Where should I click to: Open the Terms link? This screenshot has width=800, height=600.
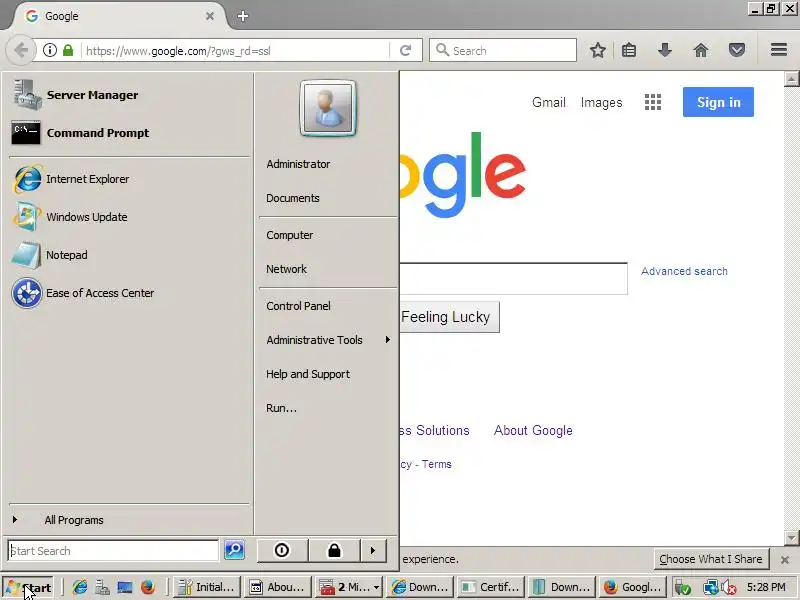coord(437,464)
